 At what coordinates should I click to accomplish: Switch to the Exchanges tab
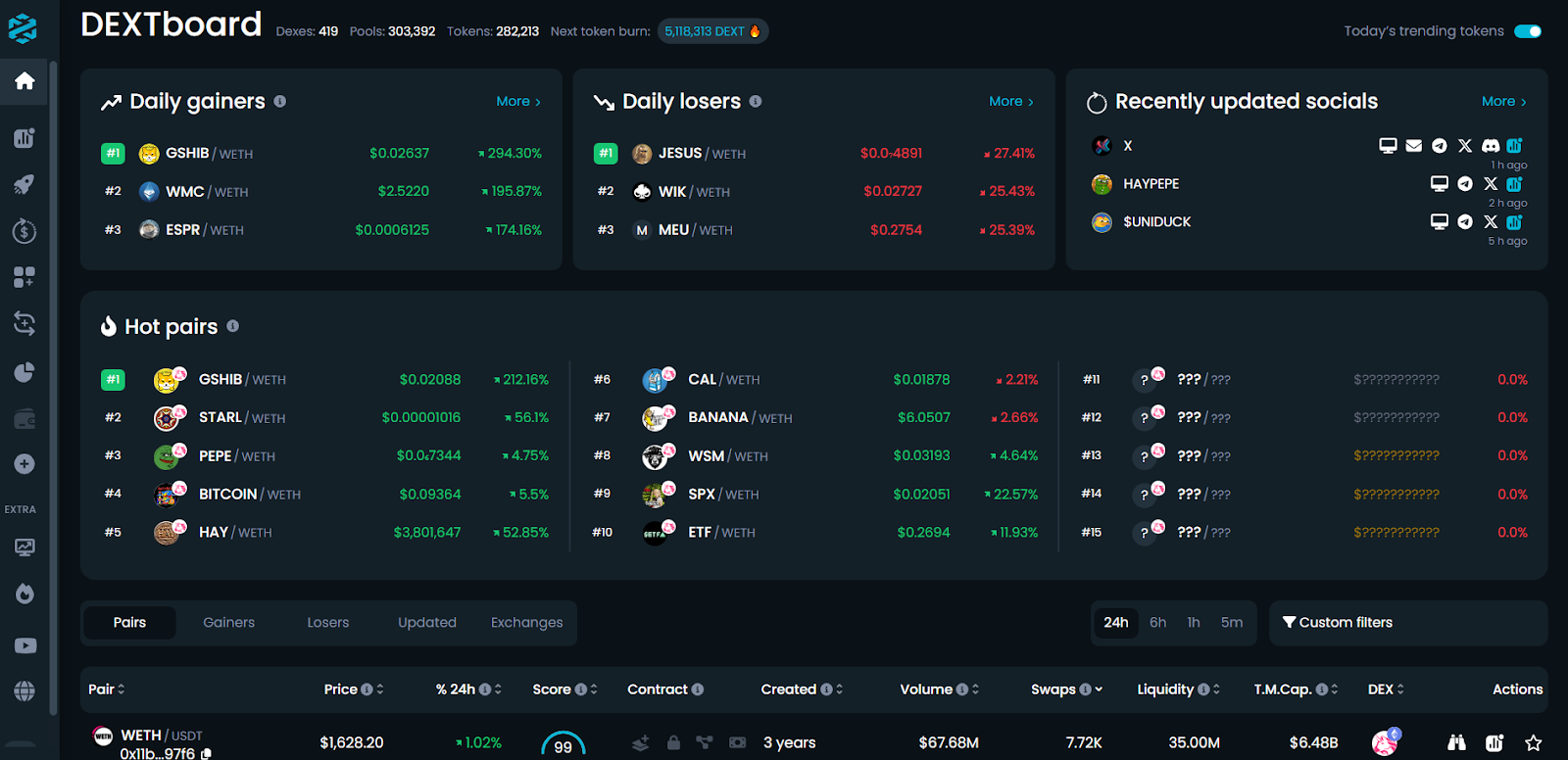(527, 623)
